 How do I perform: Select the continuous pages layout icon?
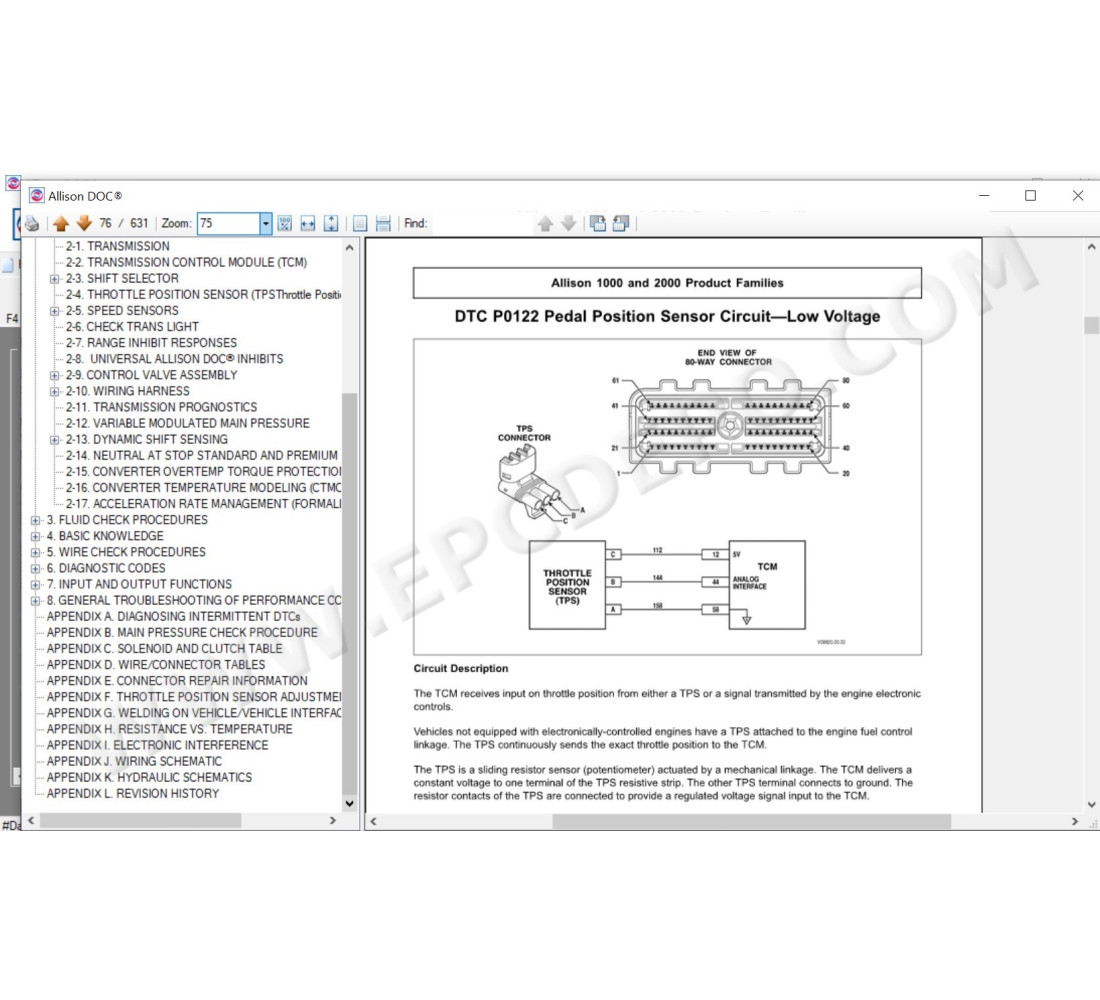[383, 224]
